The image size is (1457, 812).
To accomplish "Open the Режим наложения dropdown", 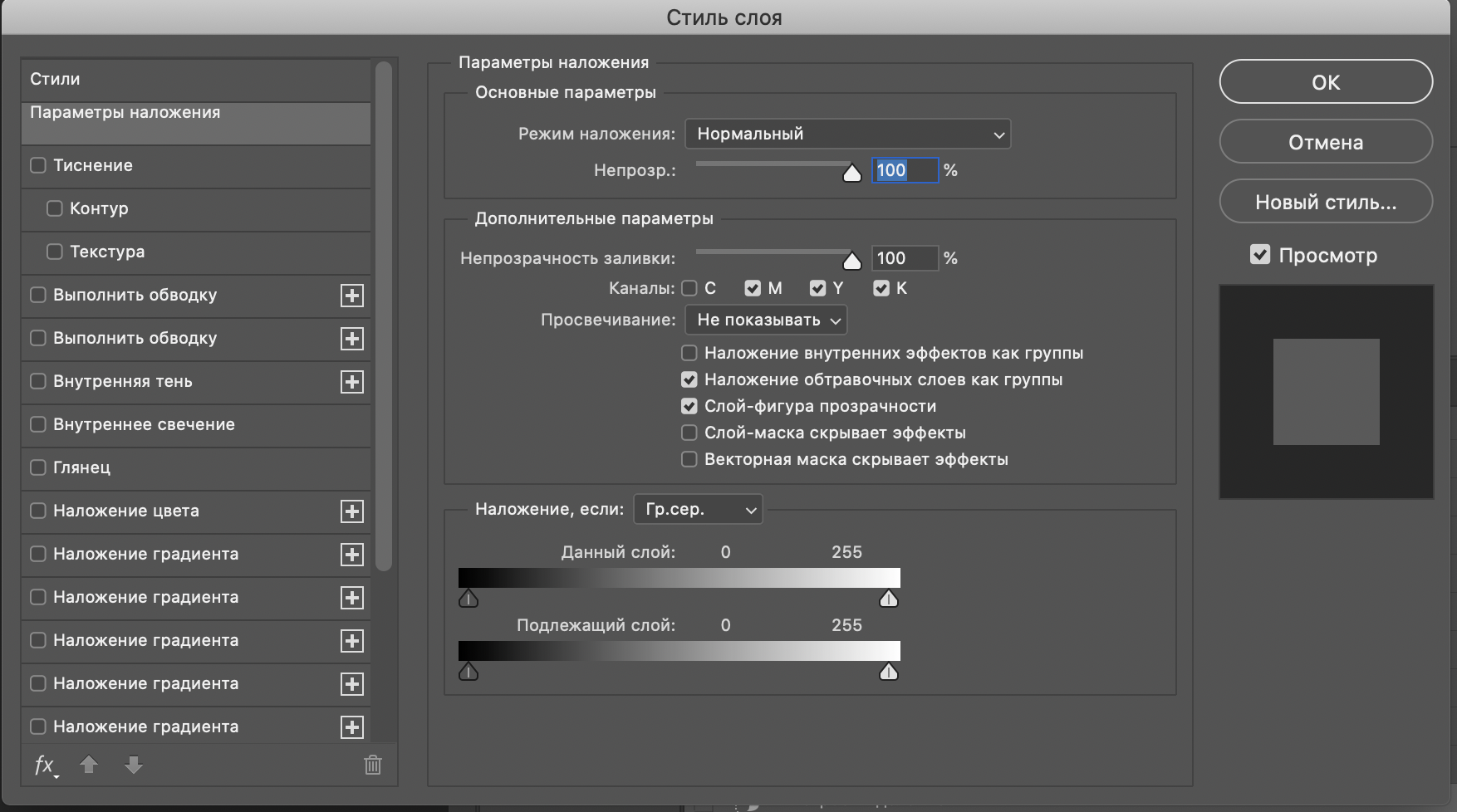I will (847, 134).
